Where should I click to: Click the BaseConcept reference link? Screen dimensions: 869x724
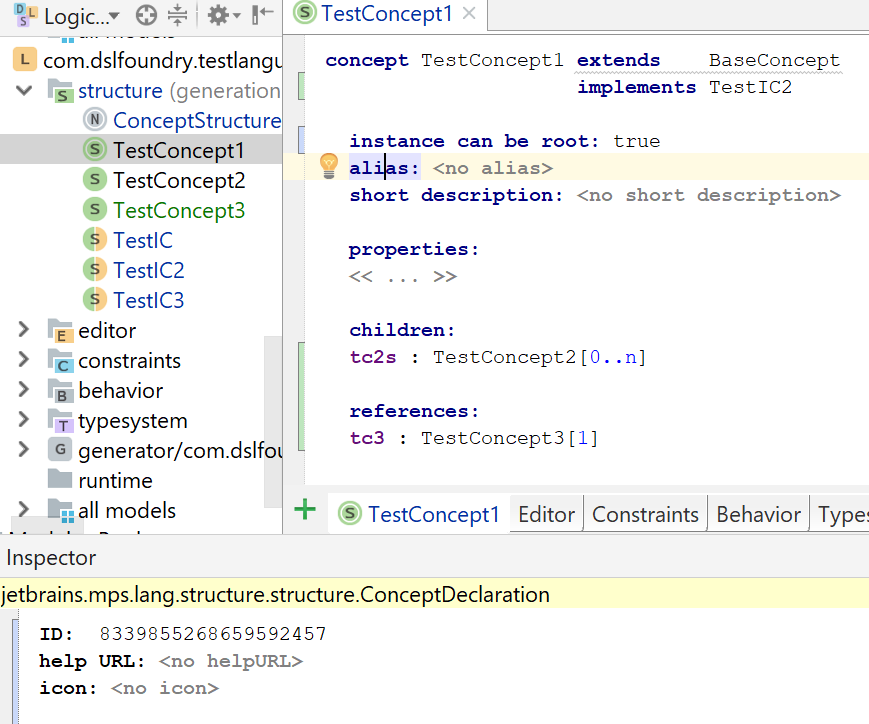point(774,61)
